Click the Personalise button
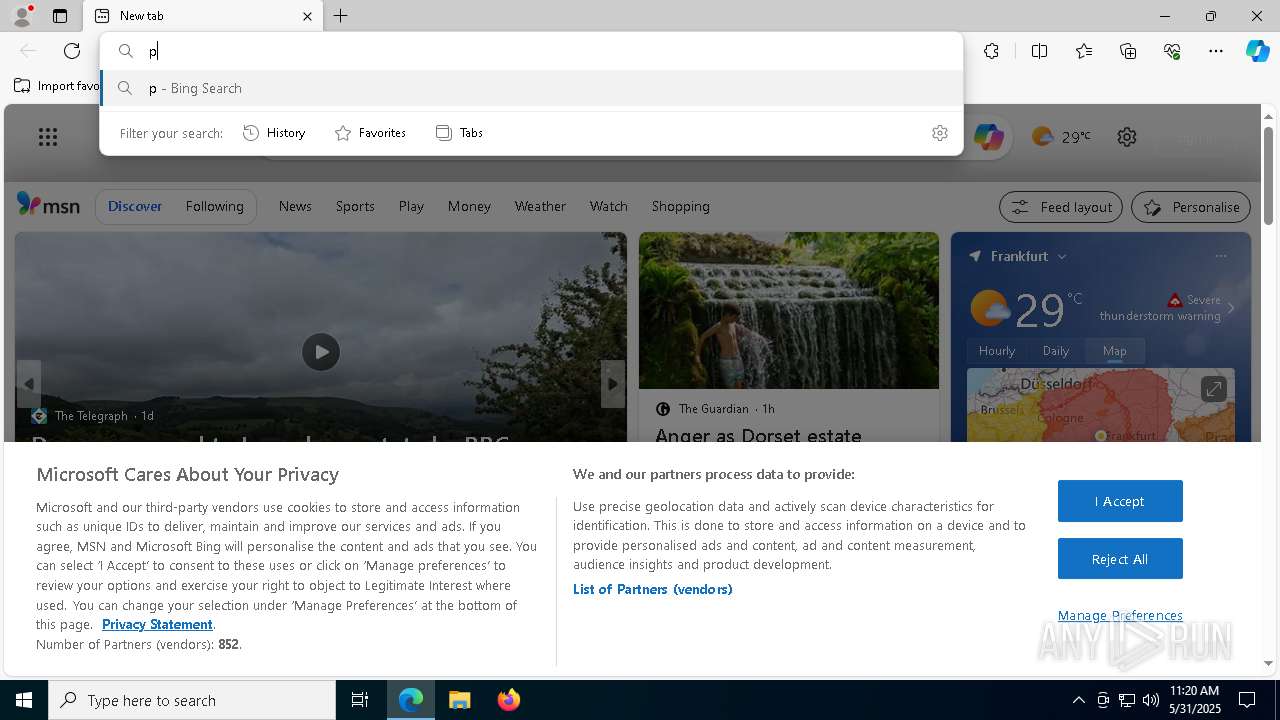1280x720 pixels. click(x=1191, y=207)
